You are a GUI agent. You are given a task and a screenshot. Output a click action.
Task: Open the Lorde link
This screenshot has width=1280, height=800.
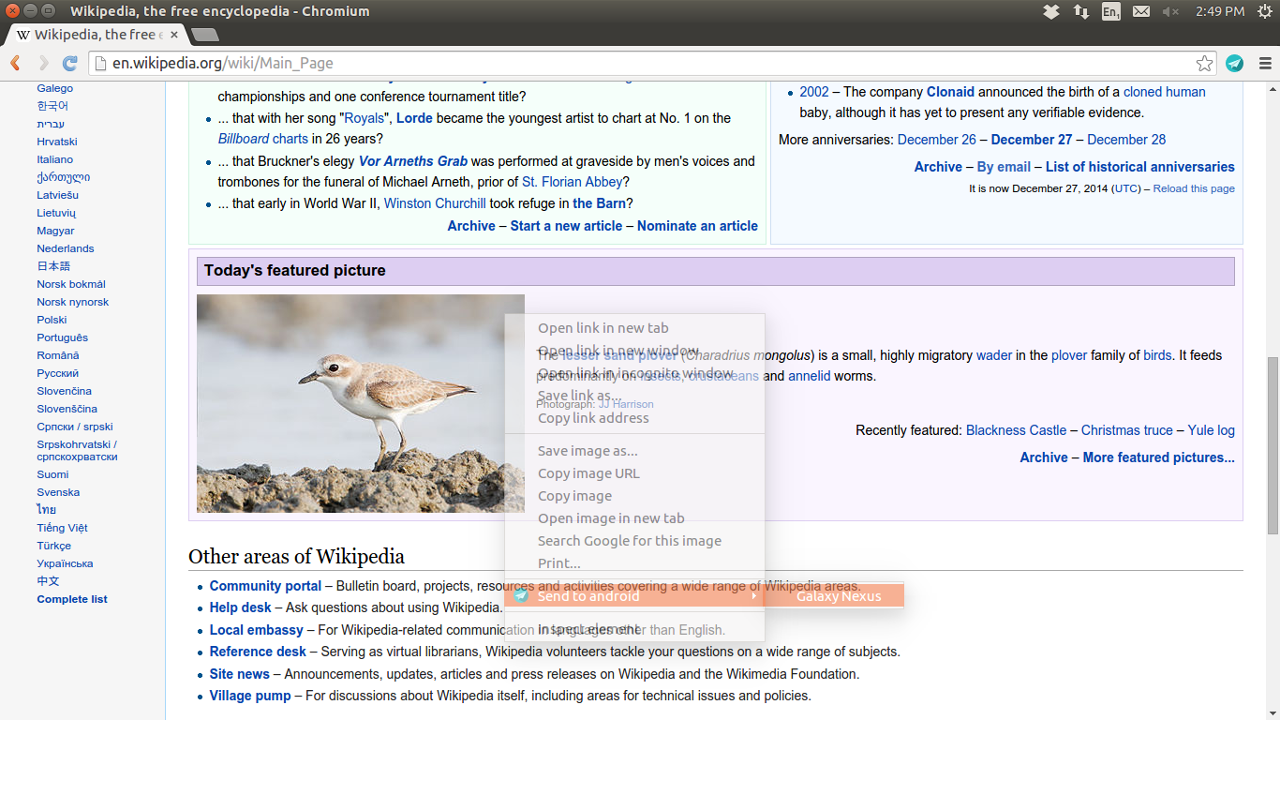(414, 118)
